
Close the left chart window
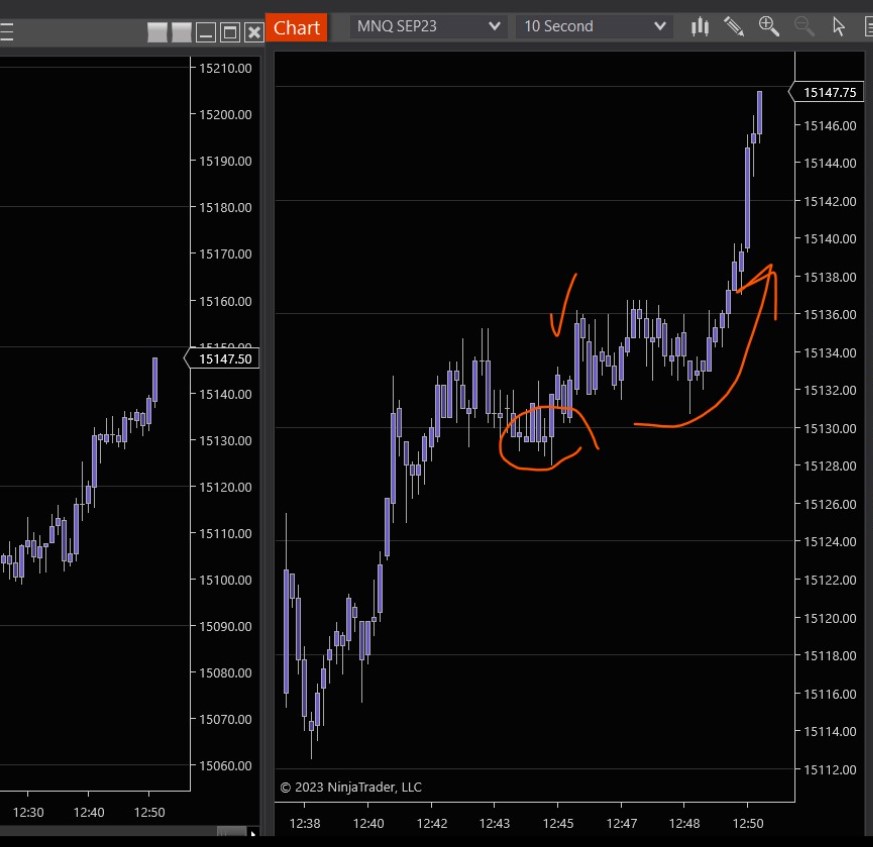[x=254, y=32]
